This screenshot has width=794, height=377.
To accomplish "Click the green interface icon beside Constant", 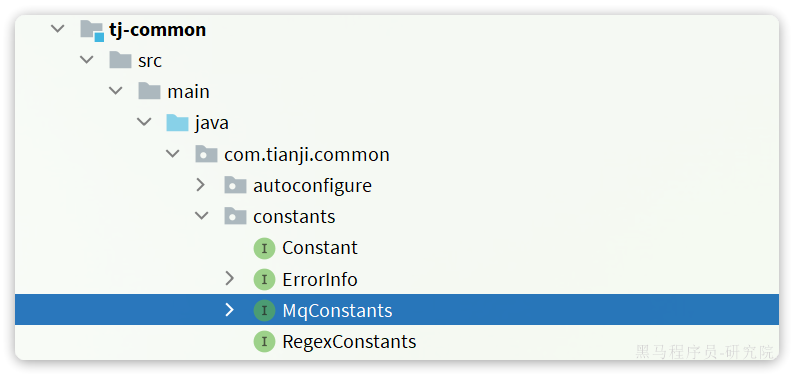I will pos(264,248).
